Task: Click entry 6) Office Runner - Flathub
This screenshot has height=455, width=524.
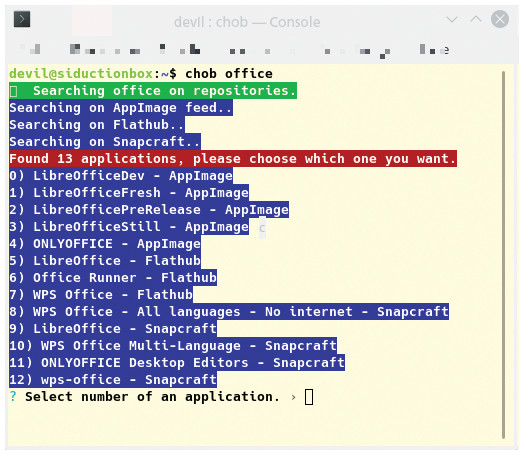Action: coord(113,278)
